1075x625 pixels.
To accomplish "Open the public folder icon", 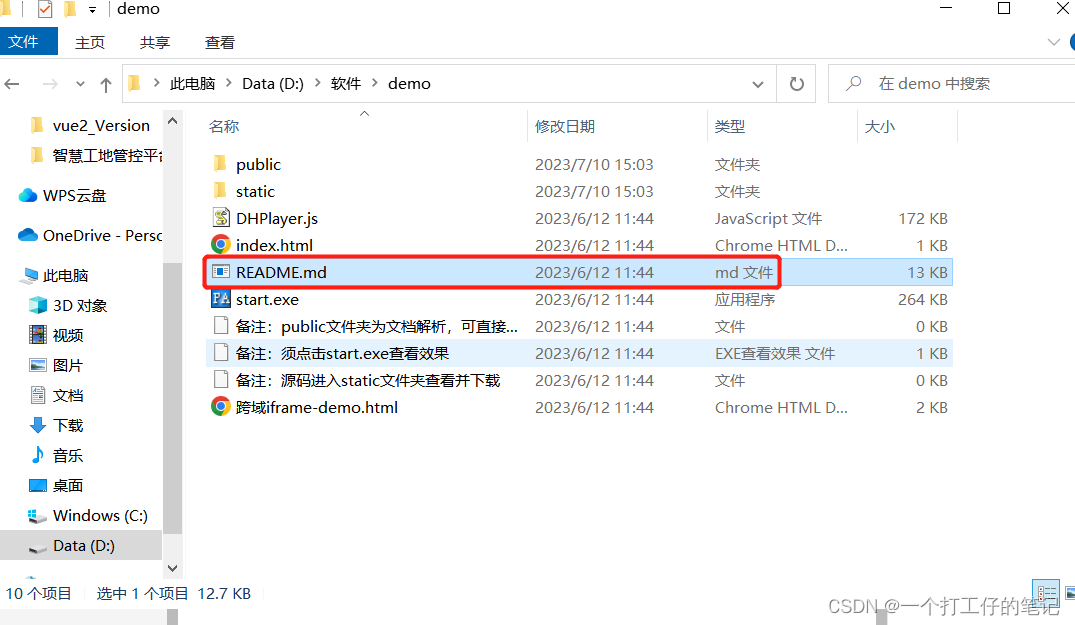I will (x=220, y=164).
